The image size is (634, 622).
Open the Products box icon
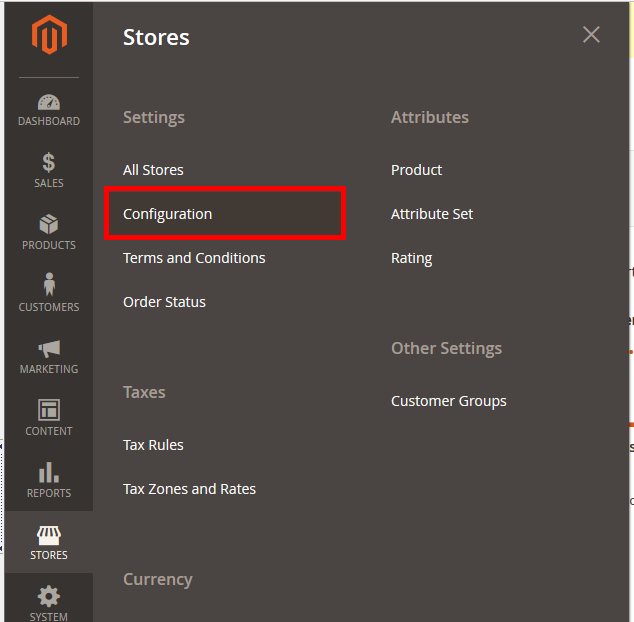[48, 225]
